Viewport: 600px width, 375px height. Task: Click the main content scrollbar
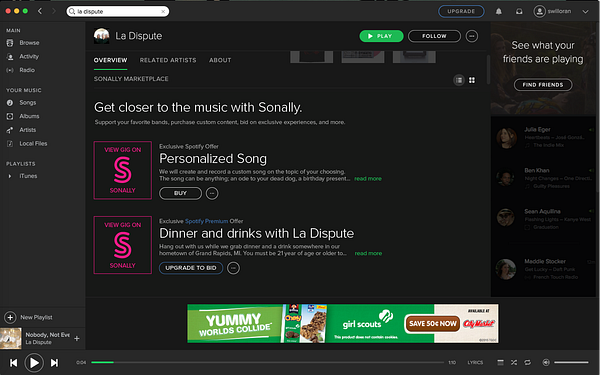(x=488, y=69)
